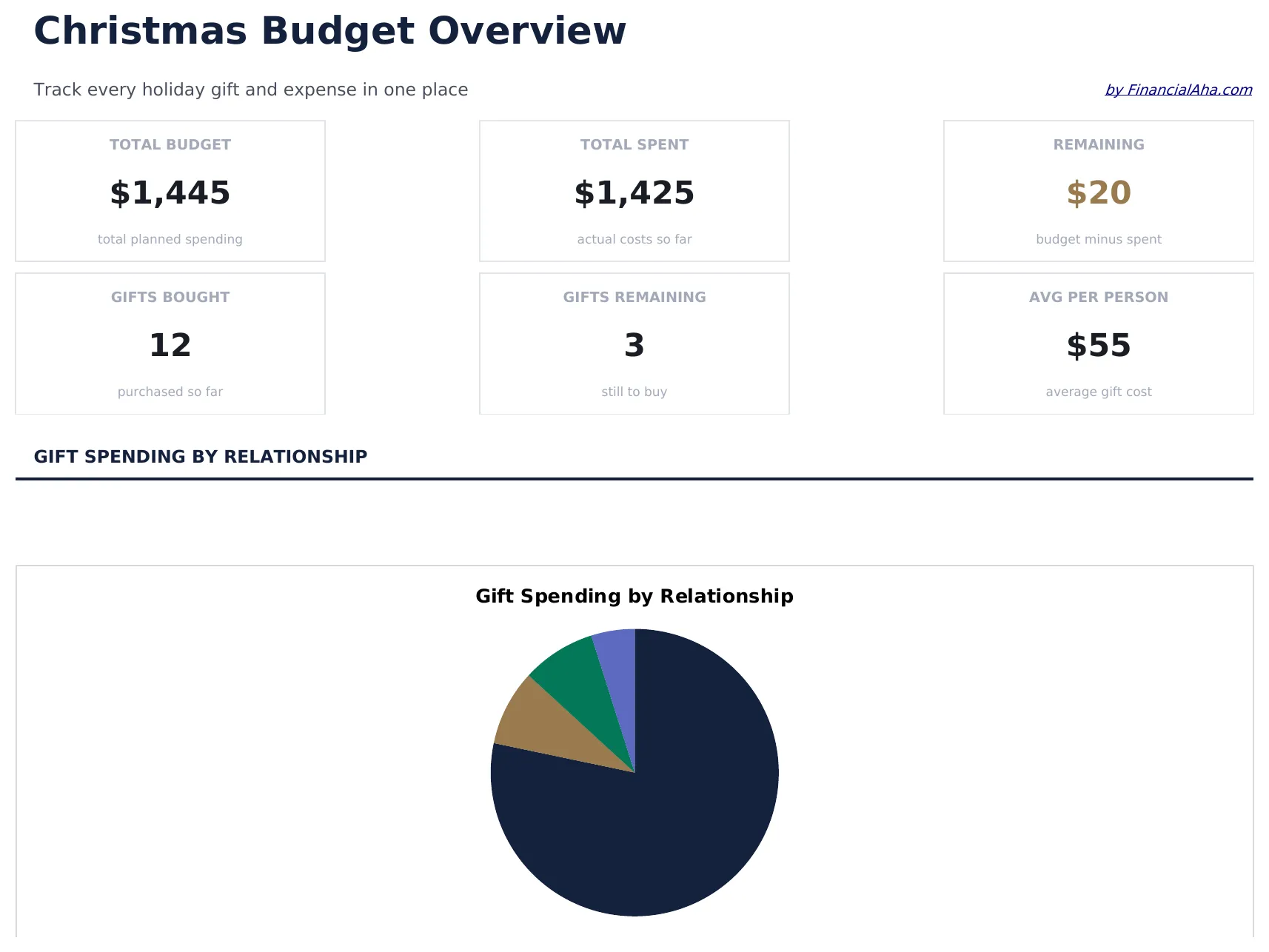Click the Christmas Budget Overview title
This screenshot has width=1269, height=952.
329,30
